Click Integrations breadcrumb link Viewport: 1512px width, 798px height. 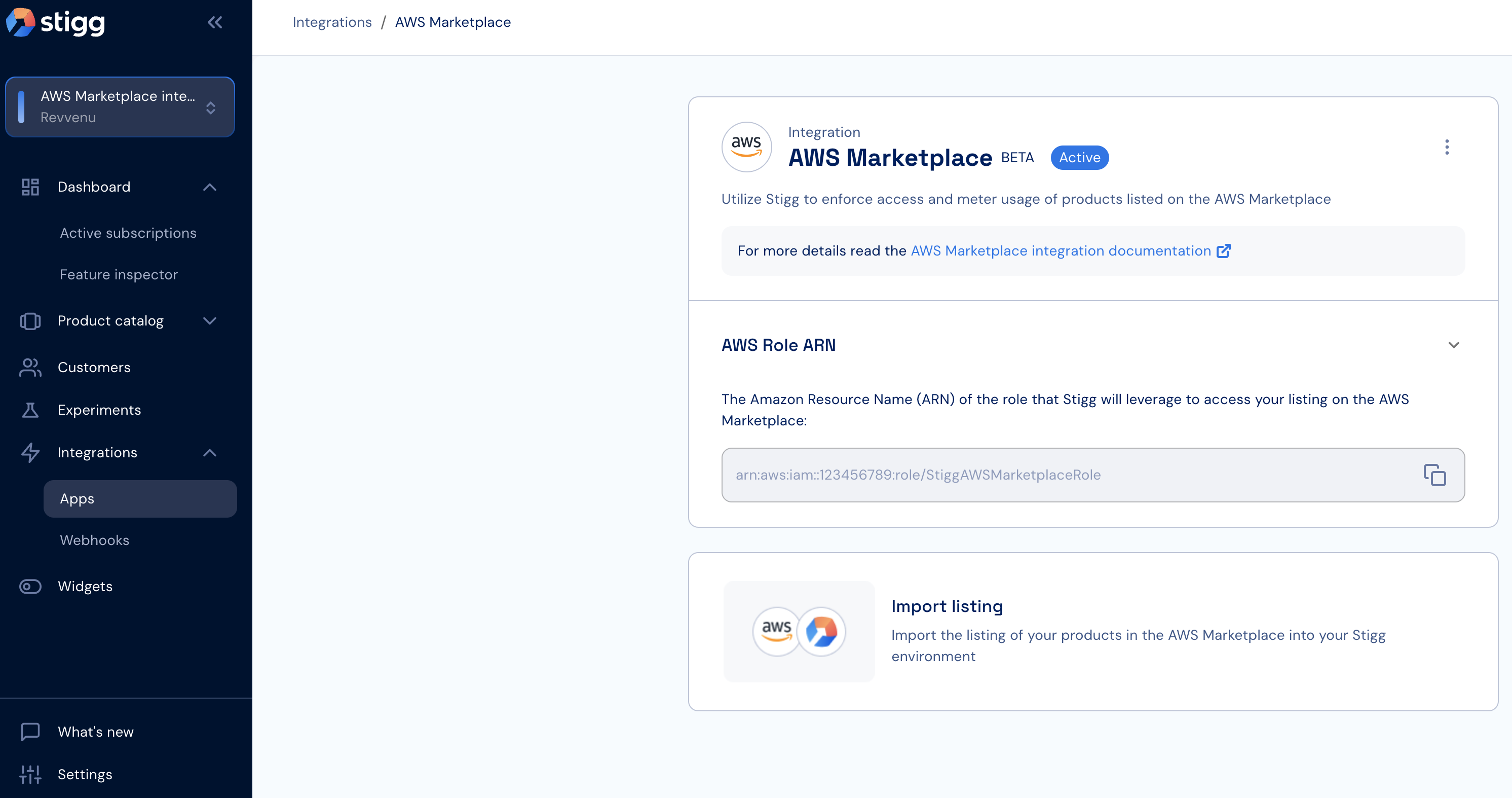tap(331, 22)
